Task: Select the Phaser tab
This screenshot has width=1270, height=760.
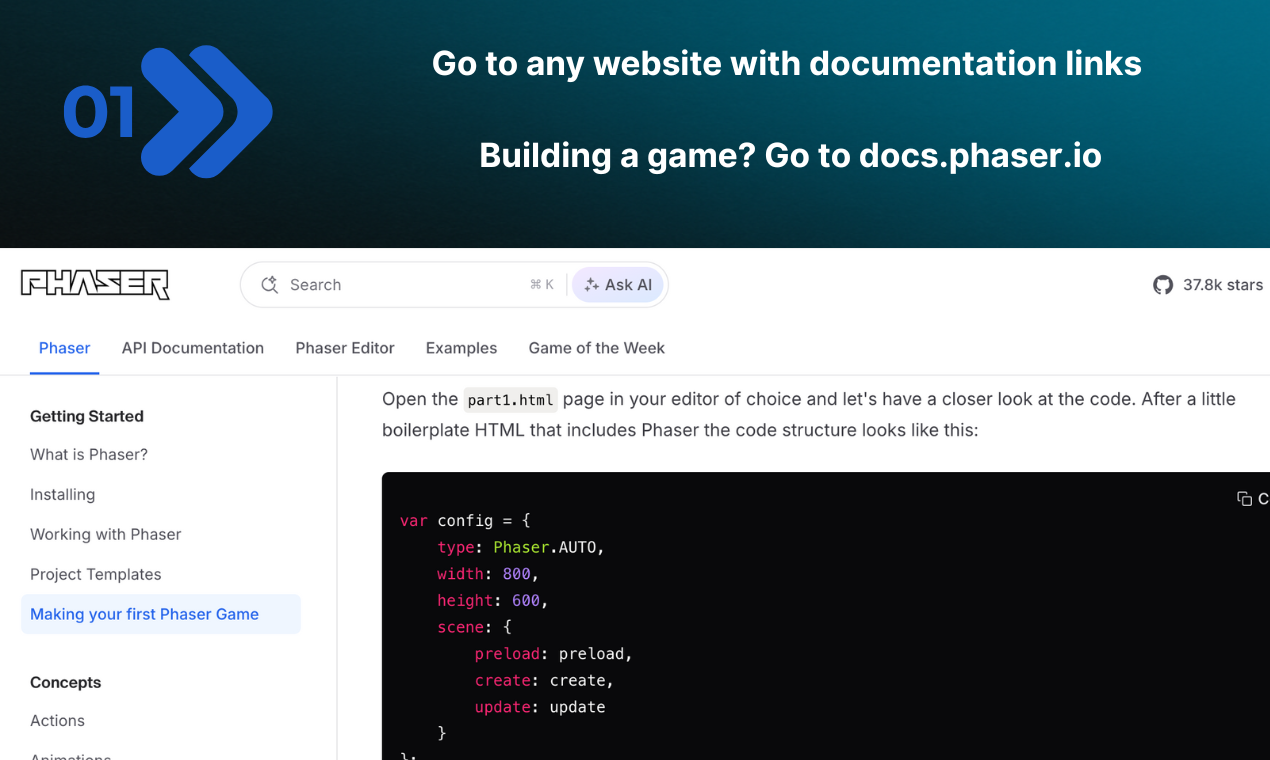Action: pyautogui.click(x=65, y=348)
